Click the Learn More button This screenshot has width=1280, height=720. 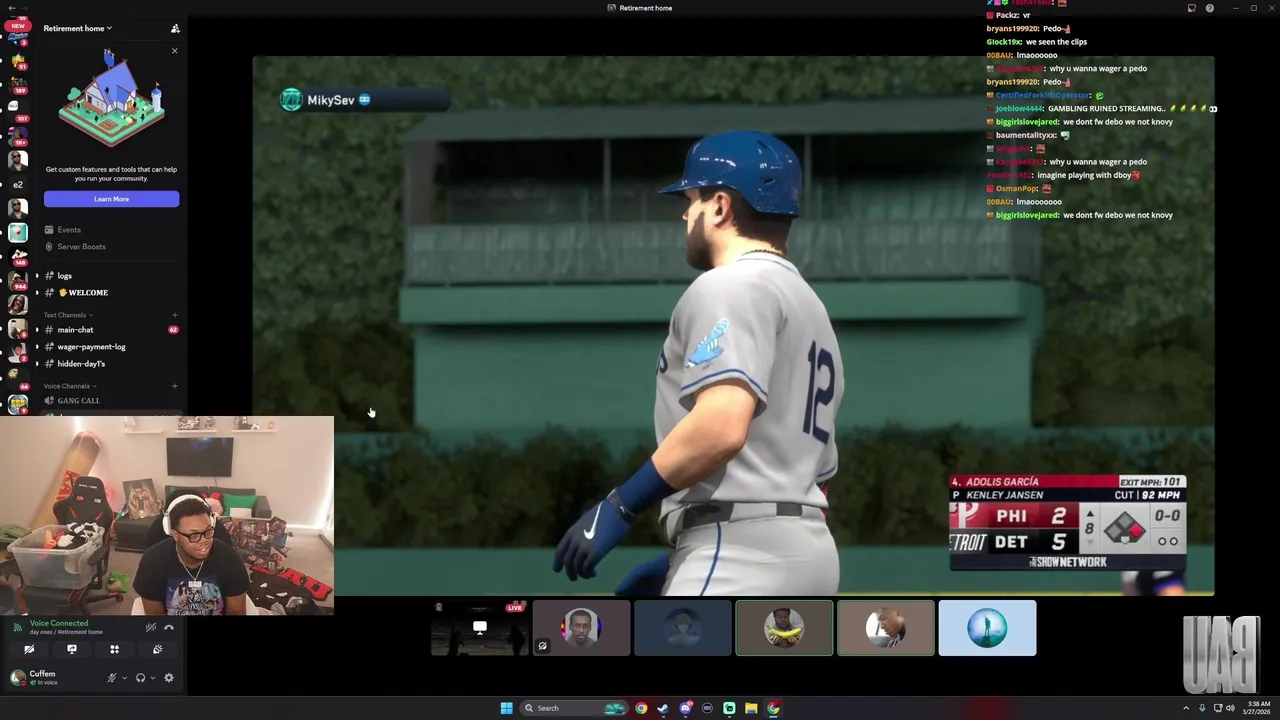[111, 199]
